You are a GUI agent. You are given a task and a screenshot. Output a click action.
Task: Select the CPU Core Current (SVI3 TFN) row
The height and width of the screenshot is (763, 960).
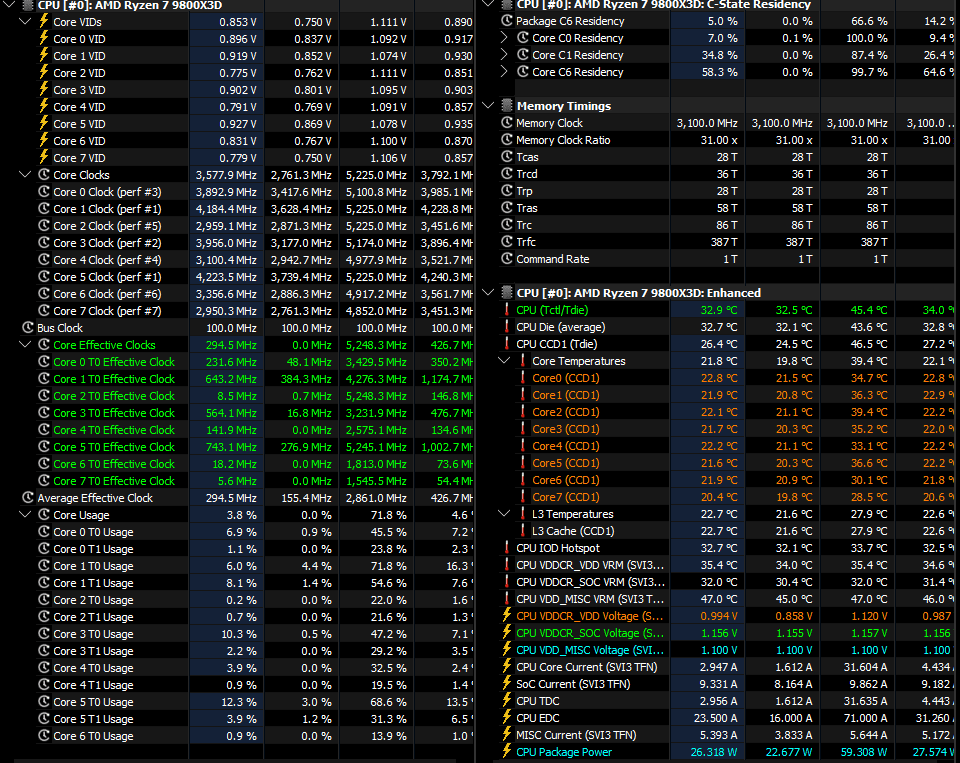[720, 667]
